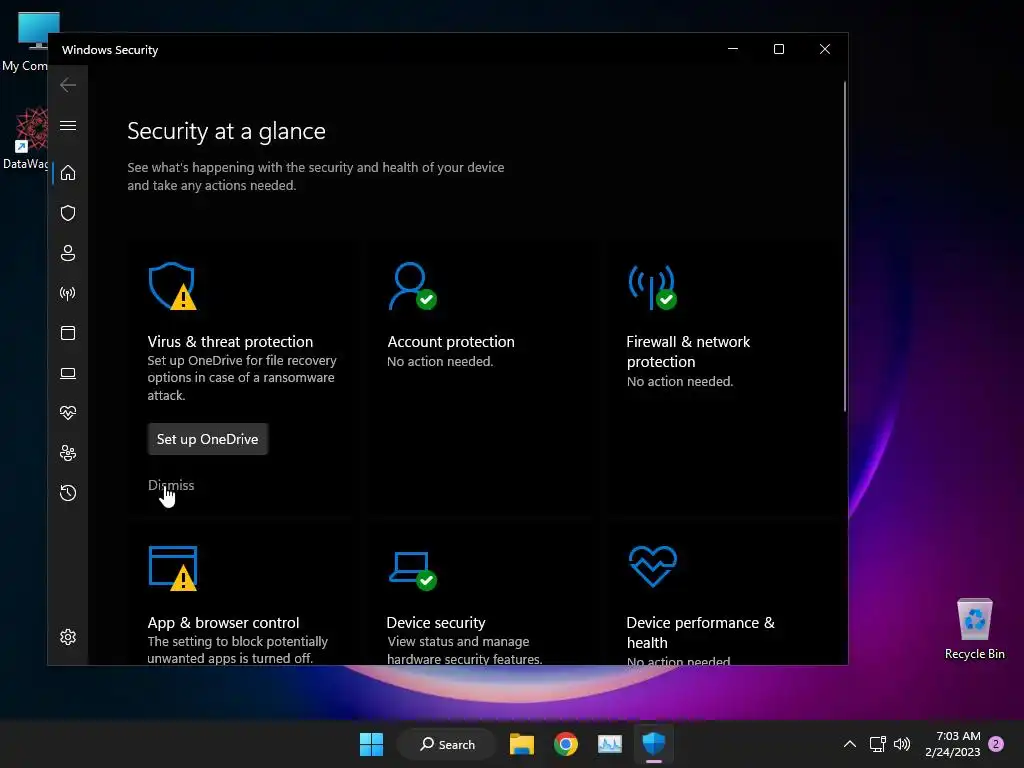Open App & browser control sidebar icon
Image resolution: width=1024 pixels, height=768 pixels.
click(x=68, y=333)
